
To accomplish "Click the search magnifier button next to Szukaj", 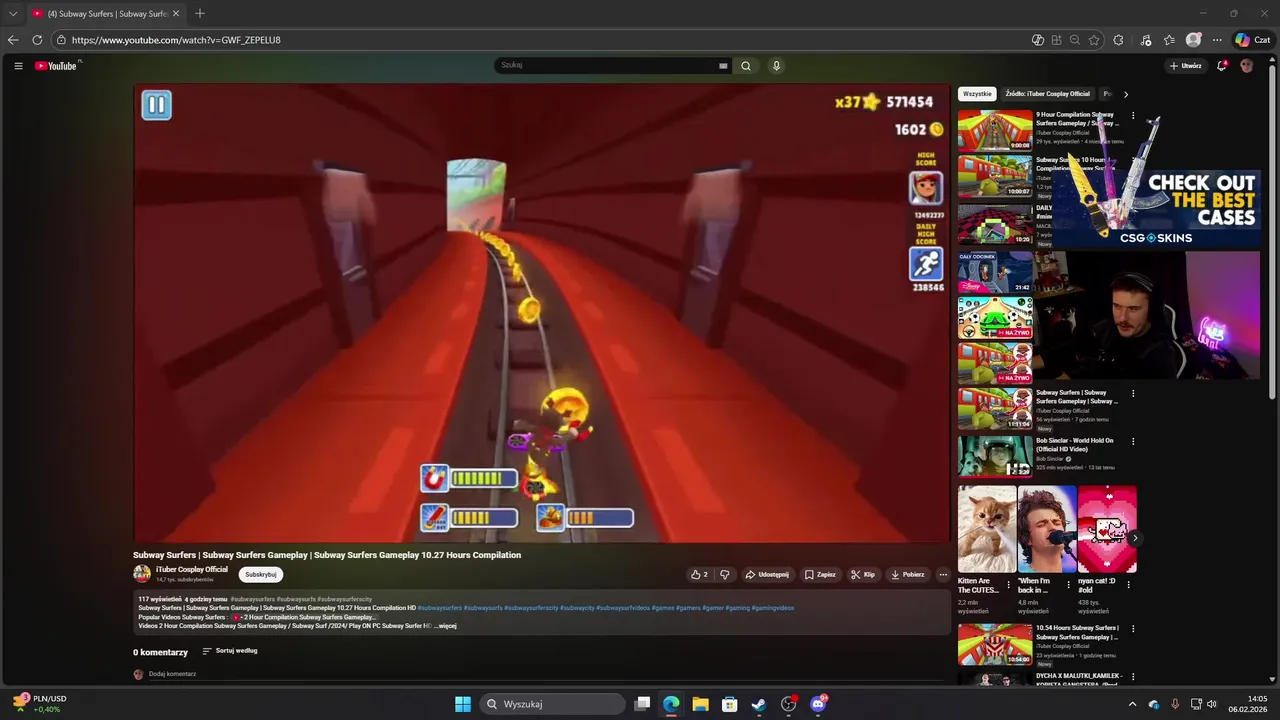I will 745,66.
